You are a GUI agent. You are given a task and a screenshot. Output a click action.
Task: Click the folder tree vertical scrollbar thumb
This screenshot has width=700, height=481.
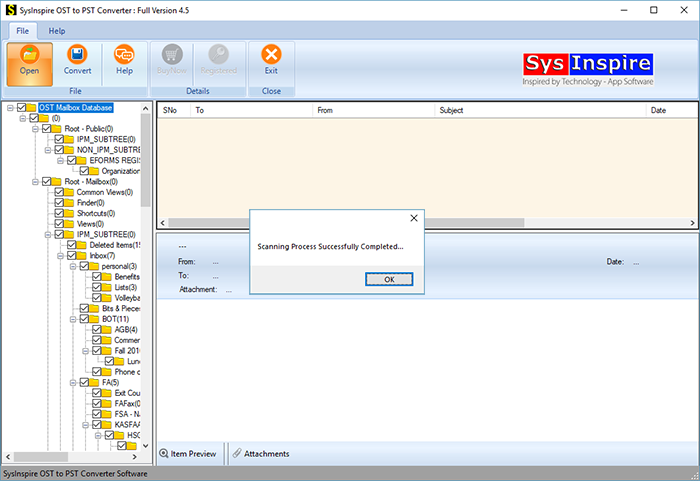point(146,160)
